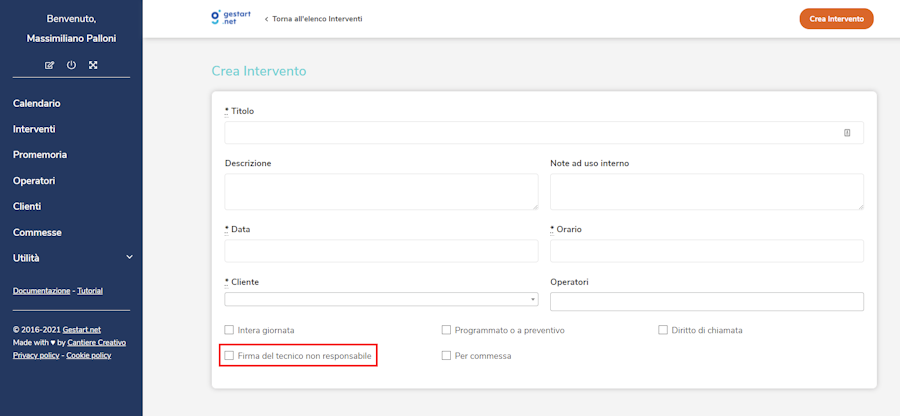
Task: Click the Orario input field
Action: [707, 251]
